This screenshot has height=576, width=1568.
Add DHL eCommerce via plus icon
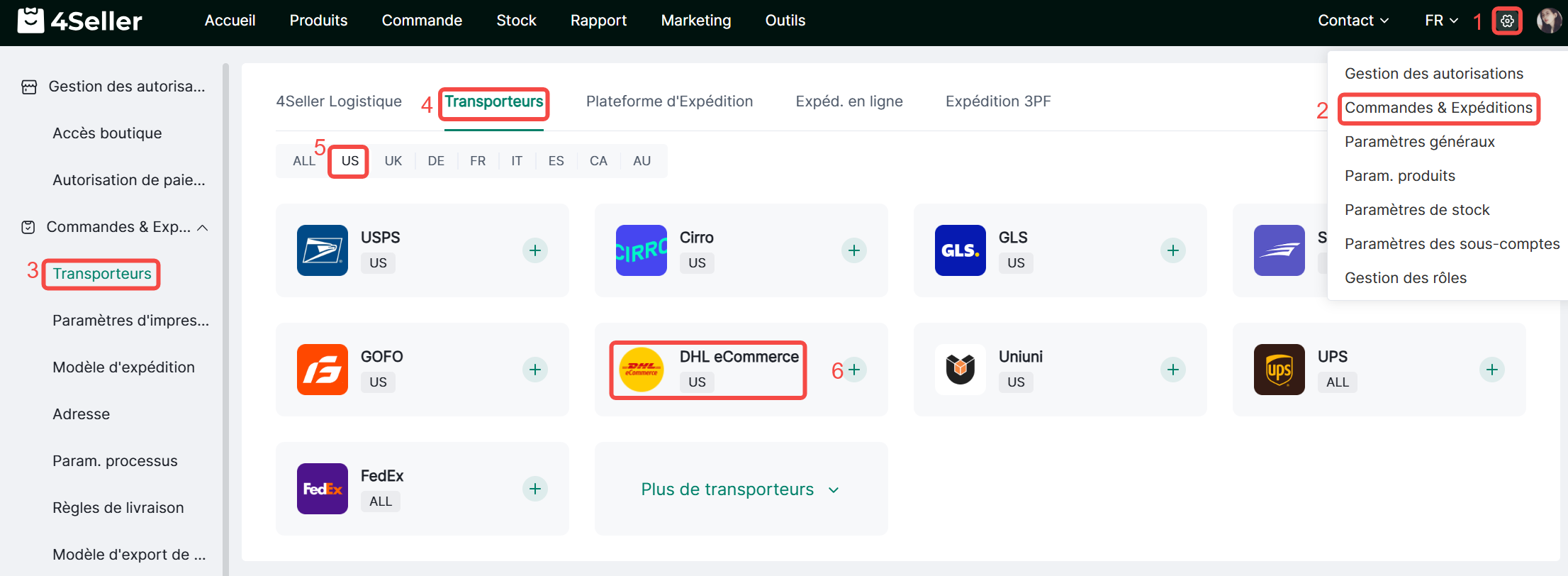click(855, 370)
